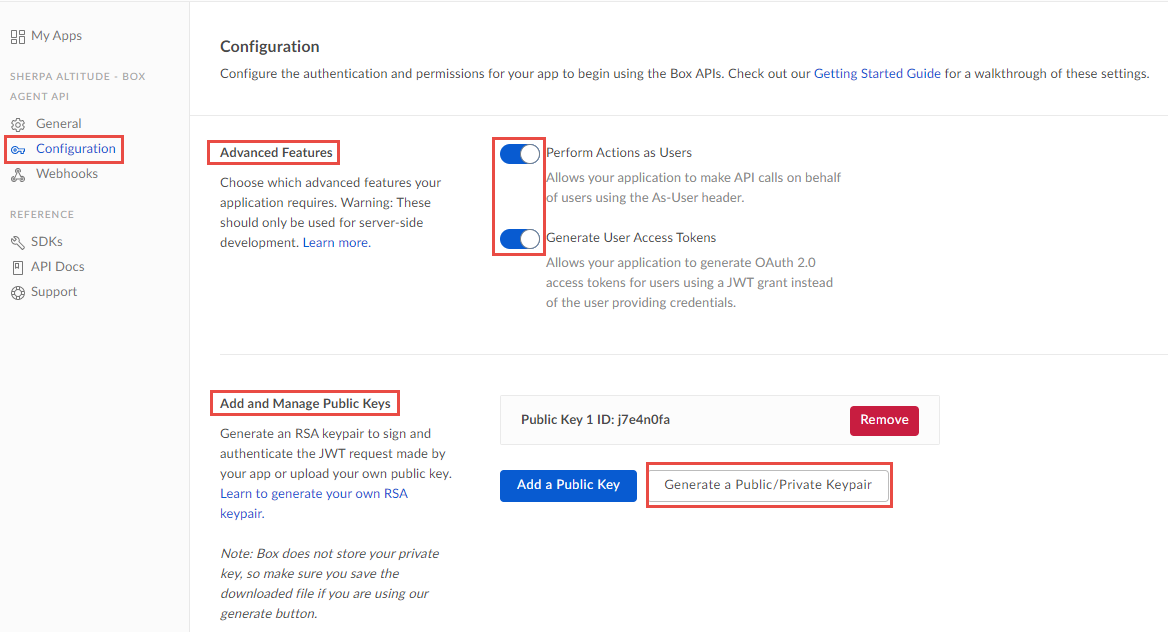Viewport: 1168px width, 632px height.
Task: Click Learn more under Advanced Features
Action: pyautogui.click(x=335, y=243)
